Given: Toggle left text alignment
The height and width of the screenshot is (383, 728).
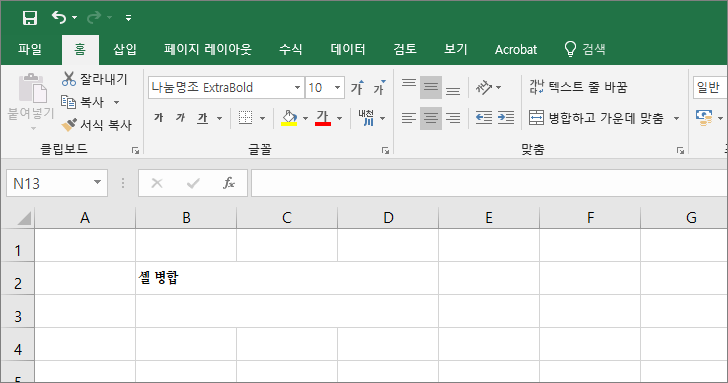Looking at the screenshot, I should tap(409, 118).
